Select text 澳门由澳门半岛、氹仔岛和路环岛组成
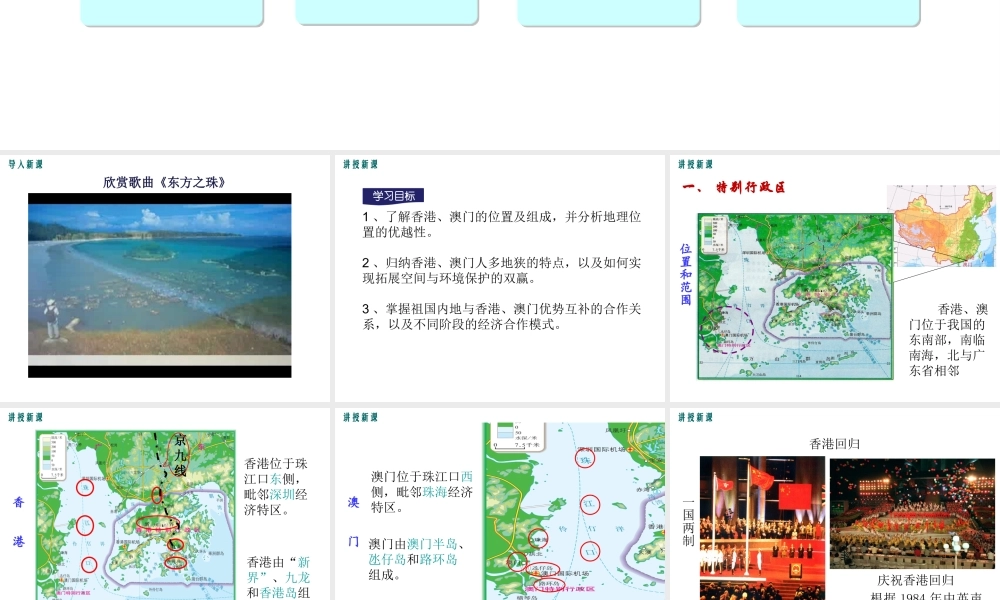The width and height of the screenshot is (1000, 600). click(416, 559)
